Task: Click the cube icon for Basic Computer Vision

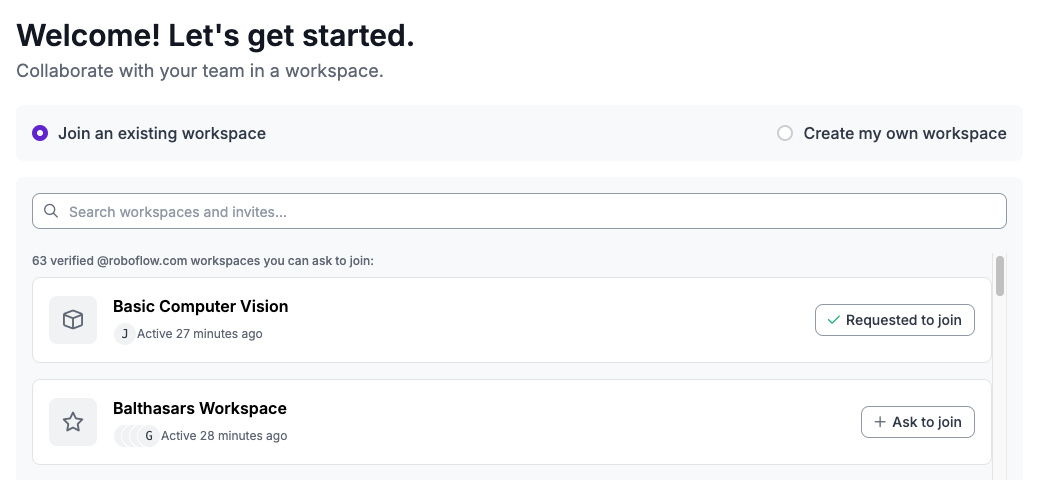Action: click(73, 320)
